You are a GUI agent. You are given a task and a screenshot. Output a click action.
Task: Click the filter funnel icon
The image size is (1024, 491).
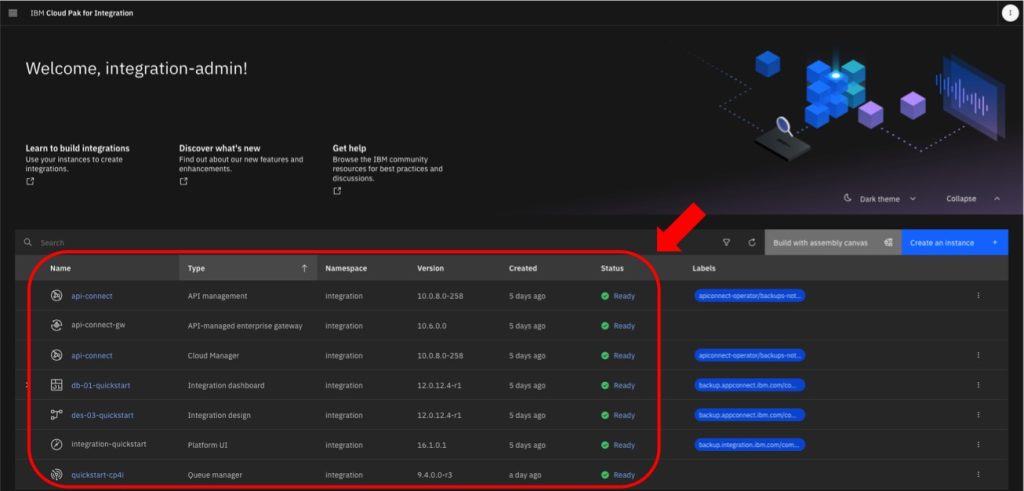[x=726, y=242]
